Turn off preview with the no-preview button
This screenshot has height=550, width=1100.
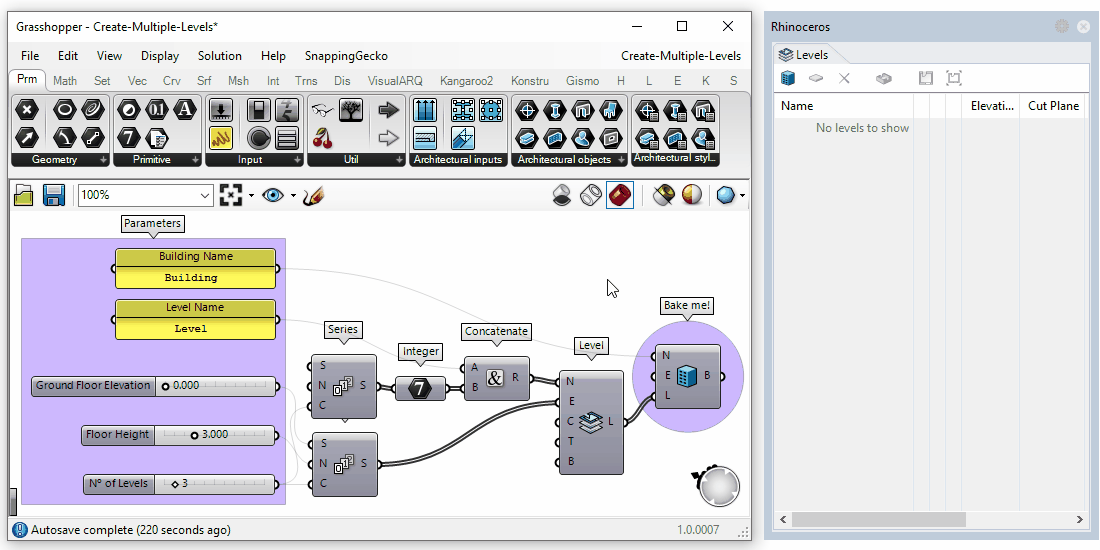[562, 196]
